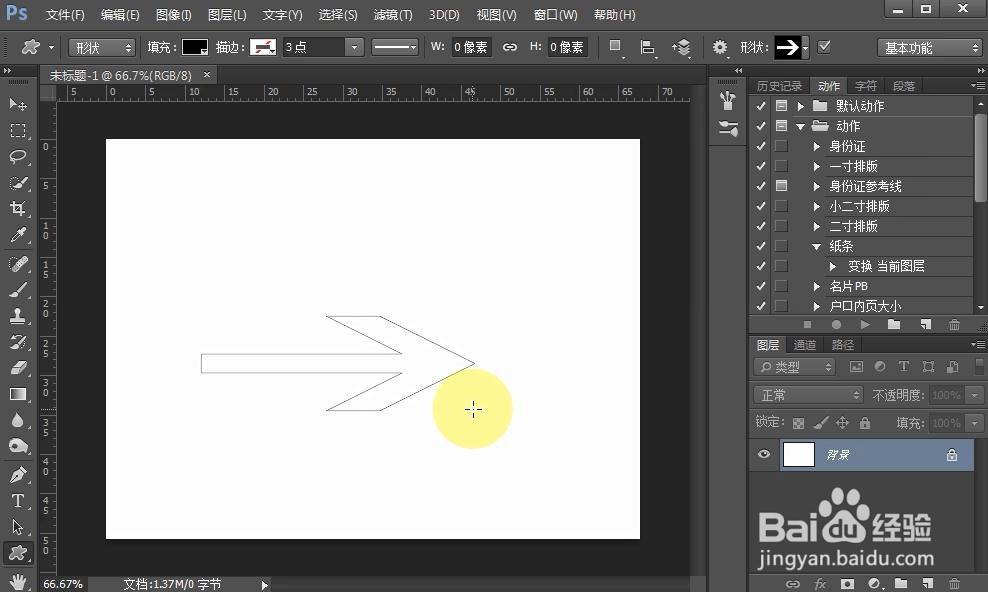Viewport: 988px width, 592px height.
Task: Select the Quick Selection tool
Action: (x=18, y=183)
